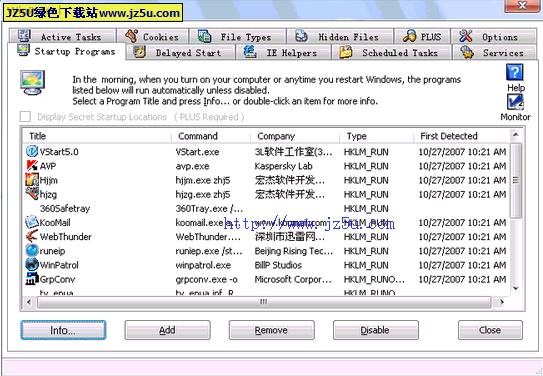543x376 pixels.
Task: Toggle Display Secret Startup Locations checkbox
Action: 25,117
